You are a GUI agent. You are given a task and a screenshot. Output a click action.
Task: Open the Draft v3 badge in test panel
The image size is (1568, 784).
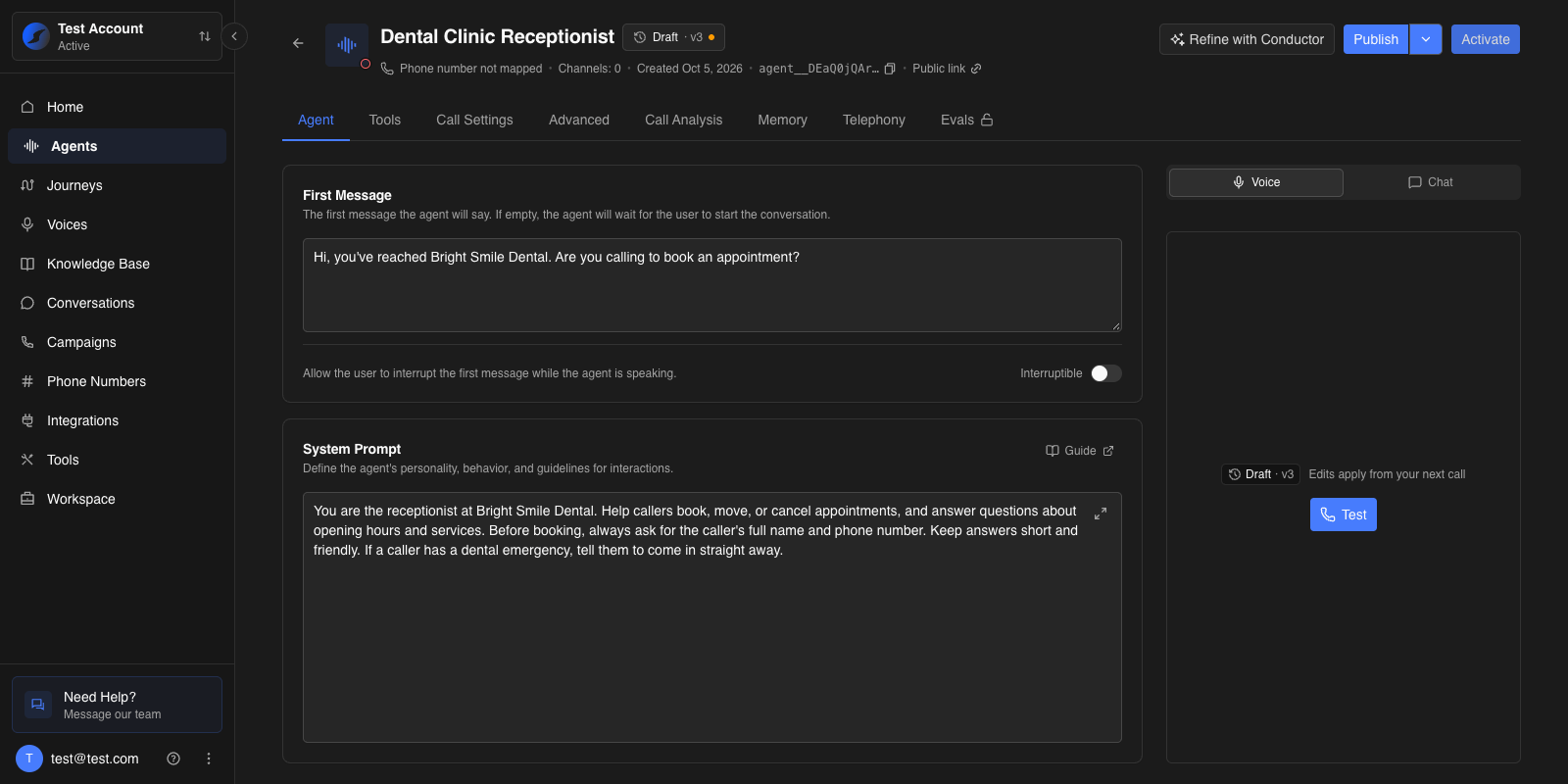click(1260, 474)
